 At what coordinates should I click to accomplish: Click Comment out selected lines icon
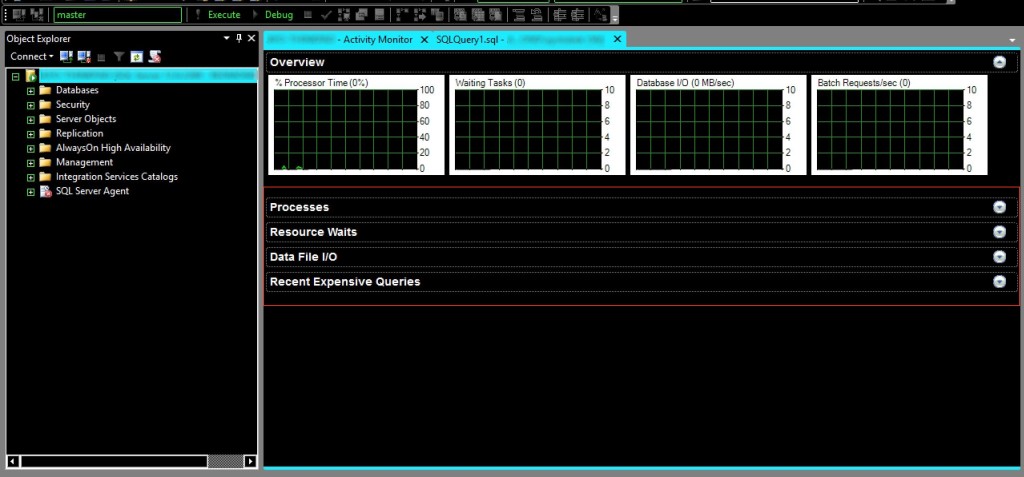coord(519,14)
